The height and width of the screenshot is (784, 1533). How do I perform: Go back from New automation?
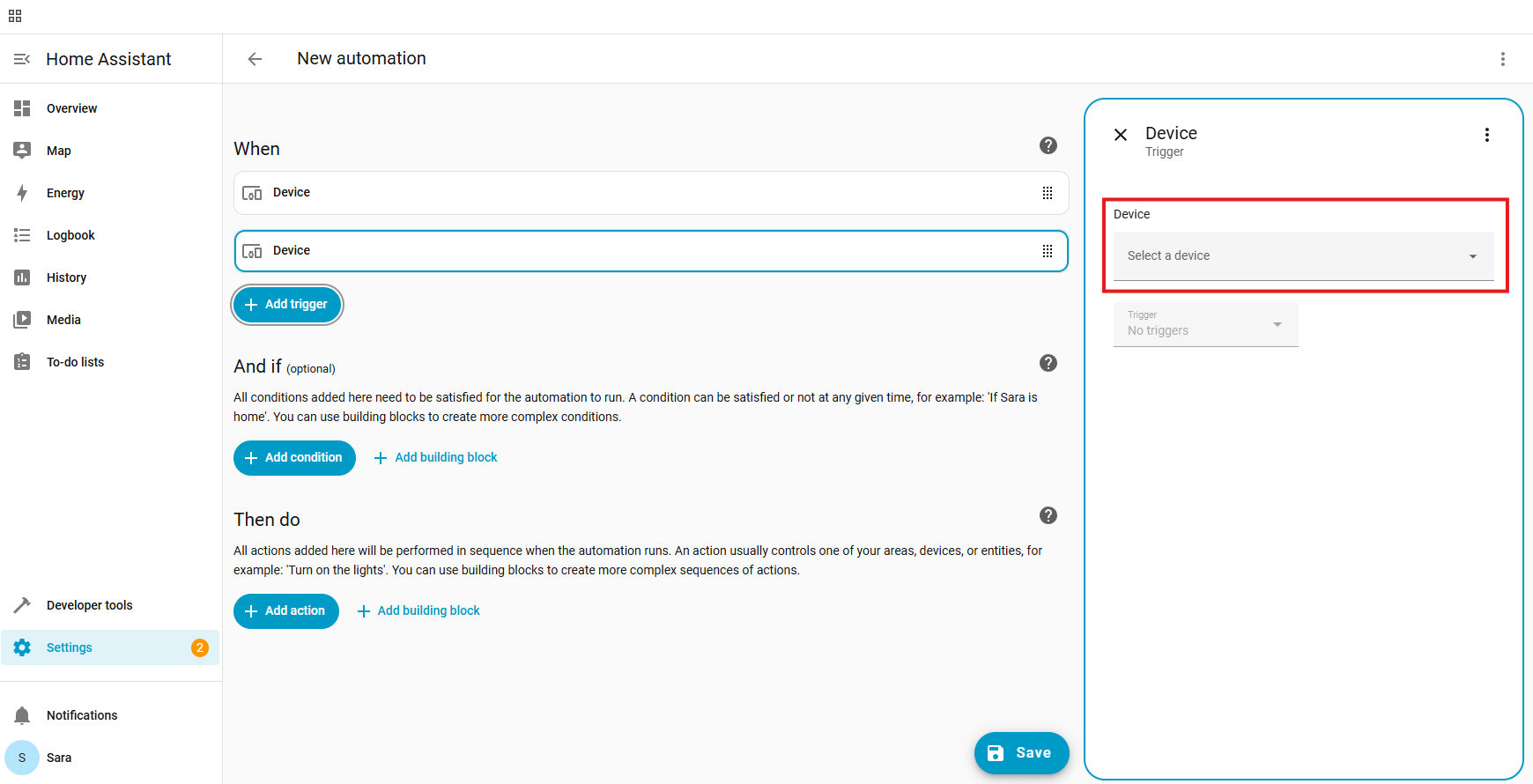pyautogui.click(x=255, y=59)
